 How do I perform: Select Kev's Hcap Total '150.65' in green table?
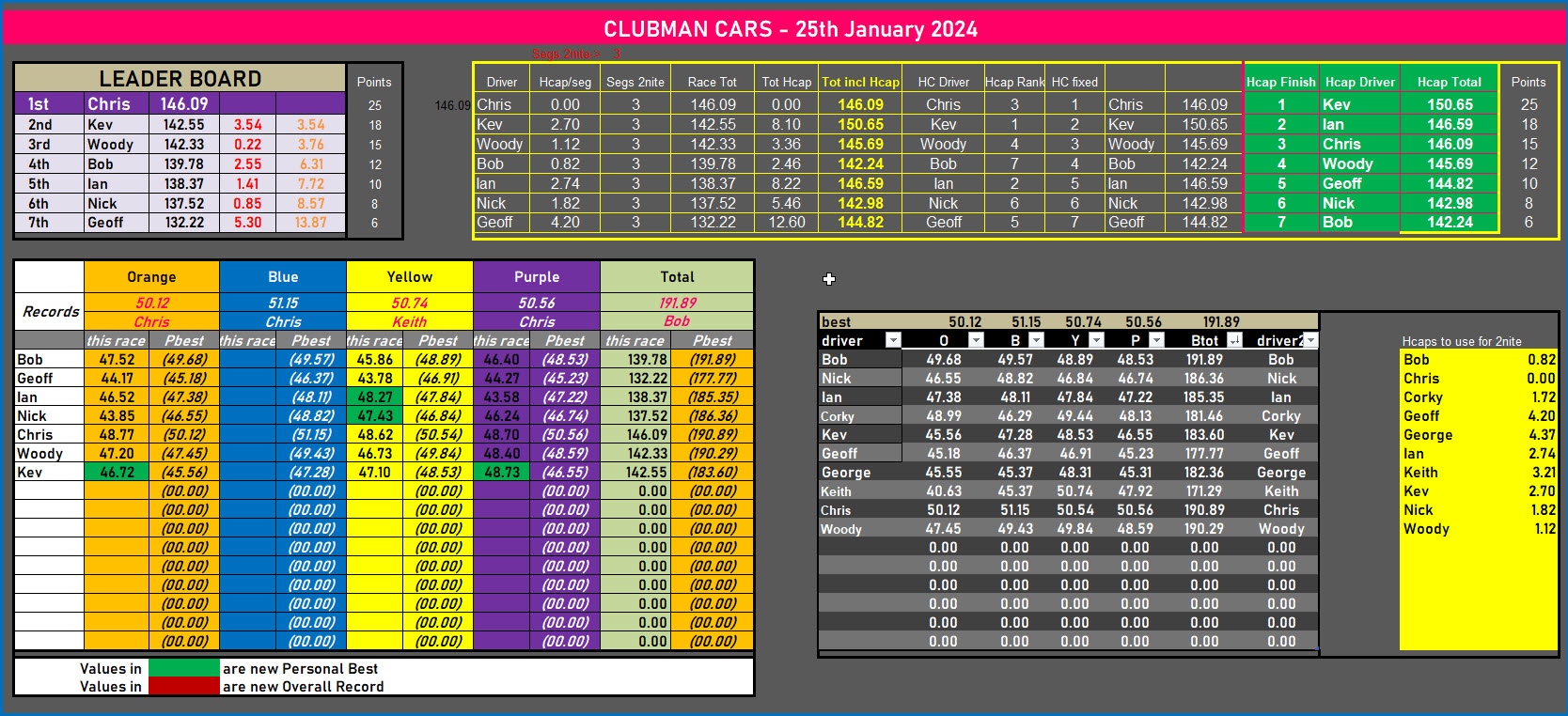point(1450,104)
